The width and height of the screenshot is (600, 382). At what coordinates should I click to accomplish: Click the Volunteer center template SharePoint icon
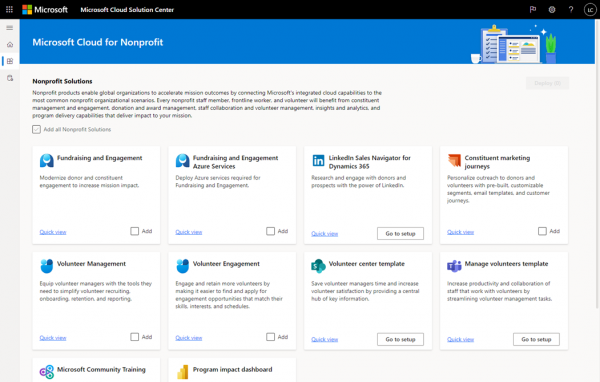point(318,266)
